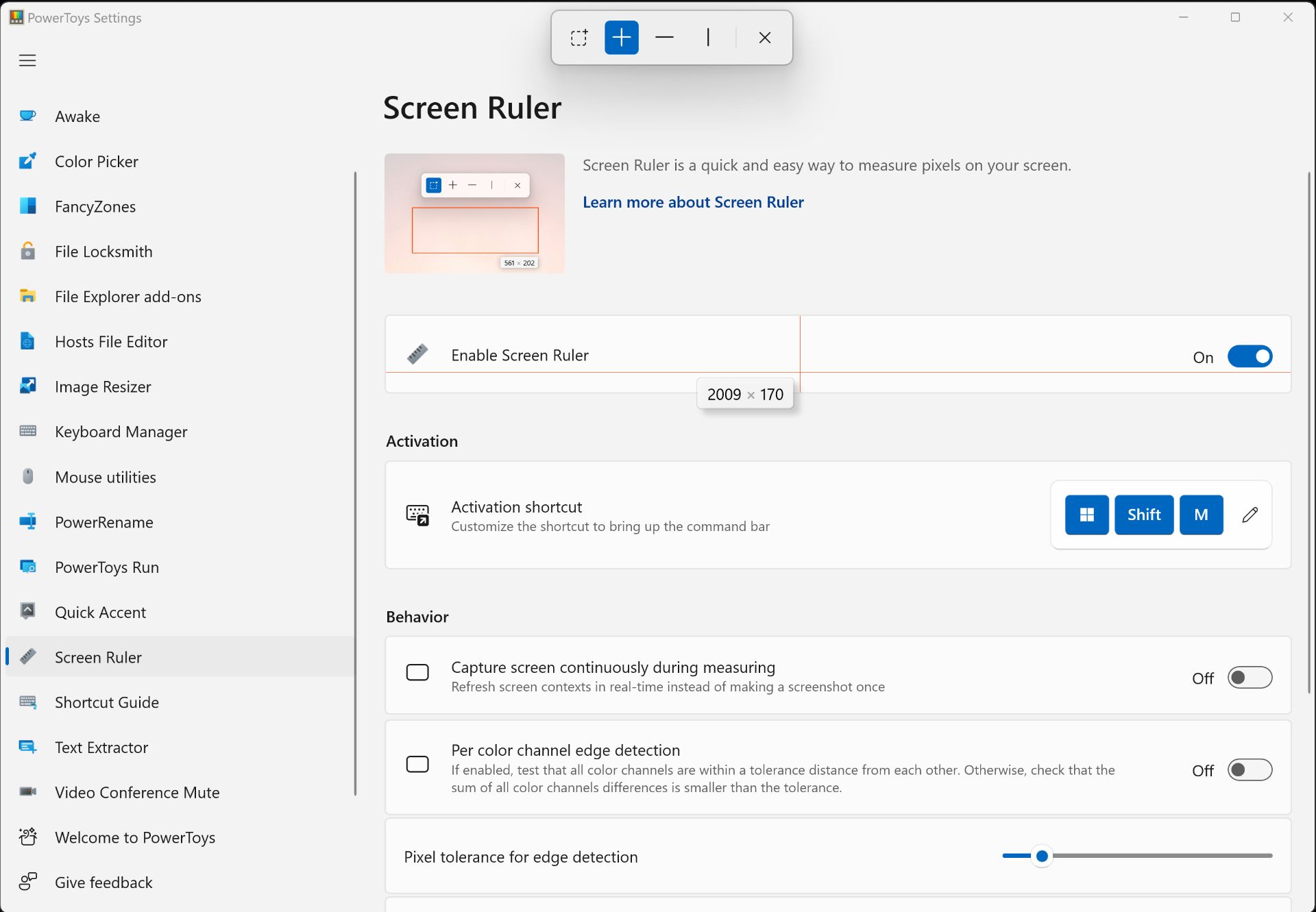Toggle per color channel edge detection
Screen dimensions: 1316x912
1250,770
